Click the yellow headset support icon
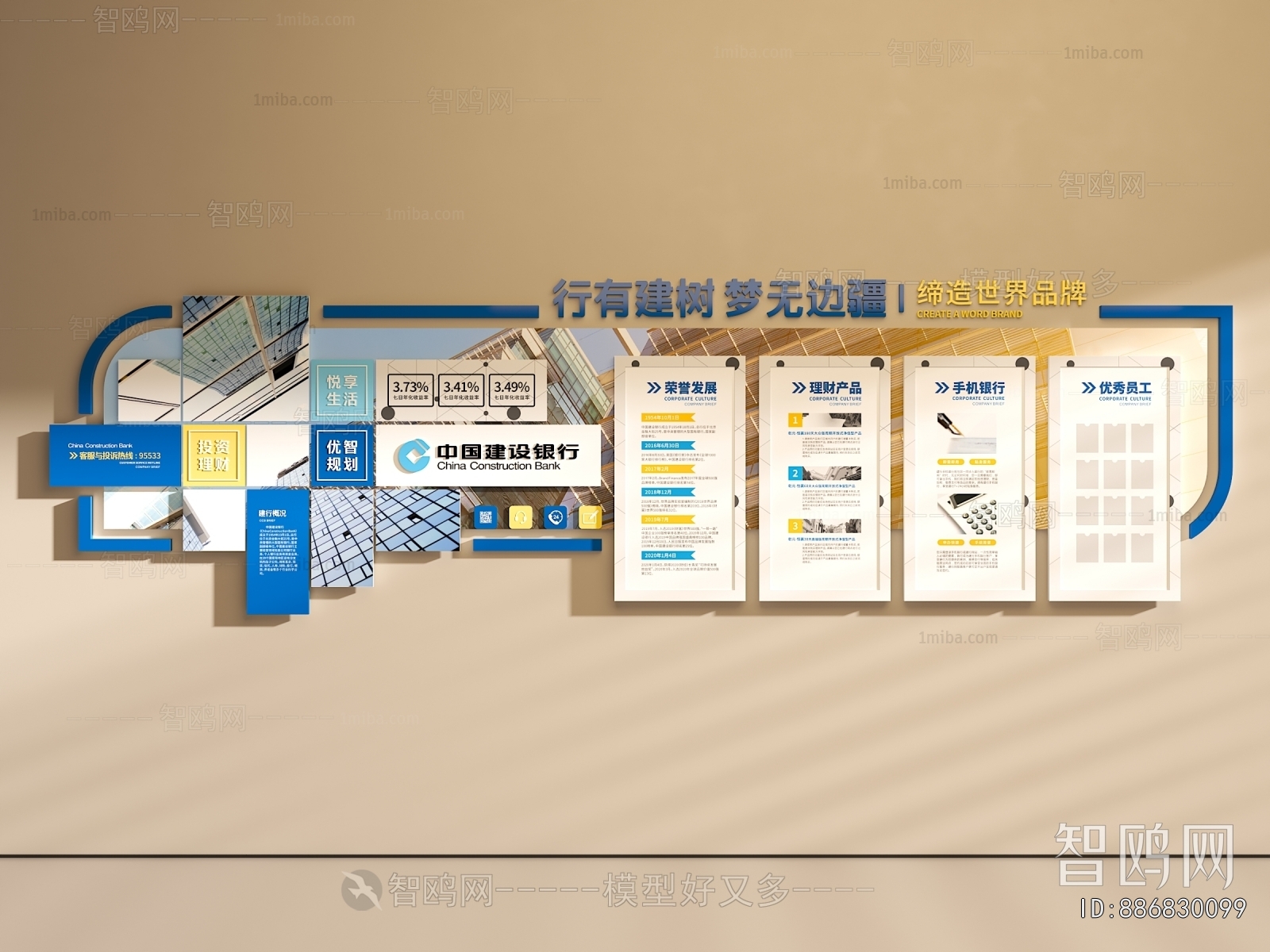This screenshot has height=952, width=1270. tap(520, 518)
